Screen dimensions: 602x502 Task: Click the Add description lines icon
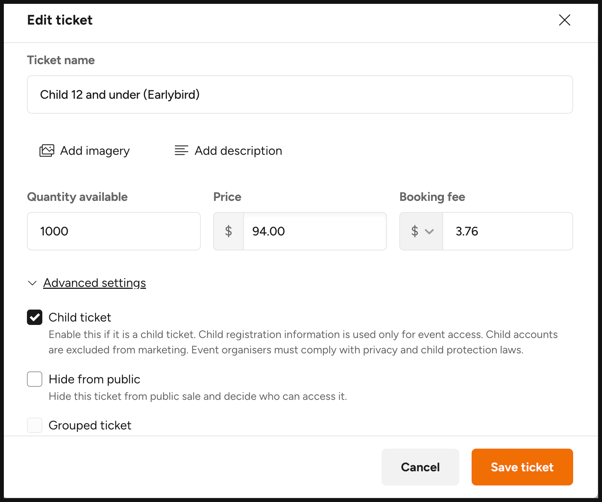click(x=181, y=150)
